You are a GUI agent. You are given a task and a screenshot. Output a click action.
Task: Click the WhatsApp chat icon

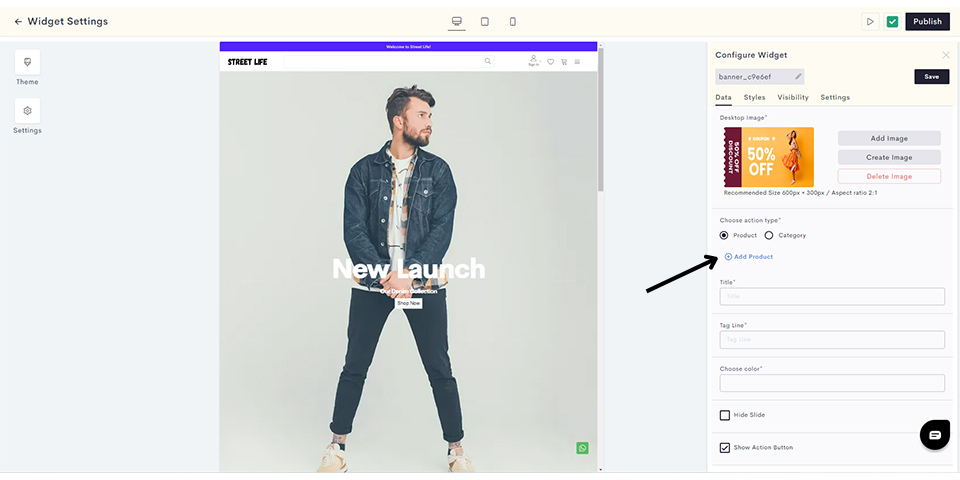(582, 448)
